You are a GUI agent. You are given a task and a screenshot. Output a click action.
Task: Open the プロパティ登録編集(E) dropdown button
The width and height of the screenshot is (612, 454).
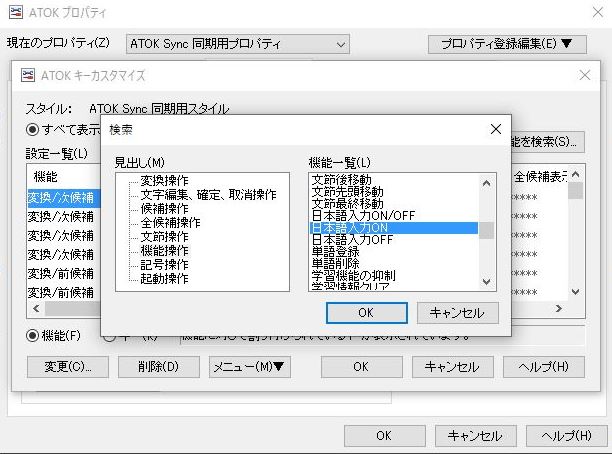(x=506, y=44)
